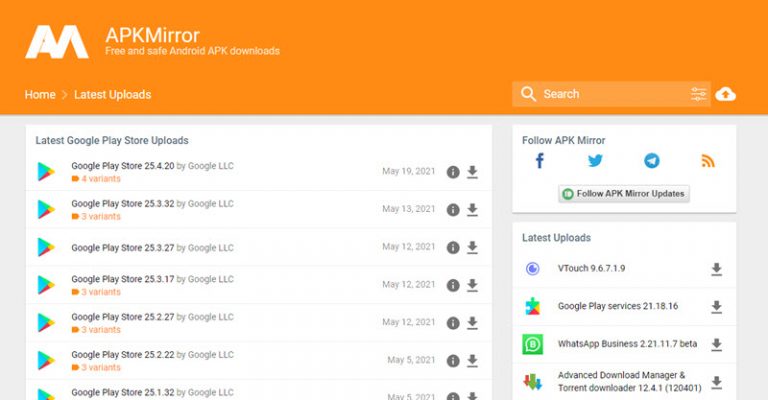Viewport: 768px width, 400px height.
Task: Show info for Google Play Store 25.4.20
Action: point(453,172)
